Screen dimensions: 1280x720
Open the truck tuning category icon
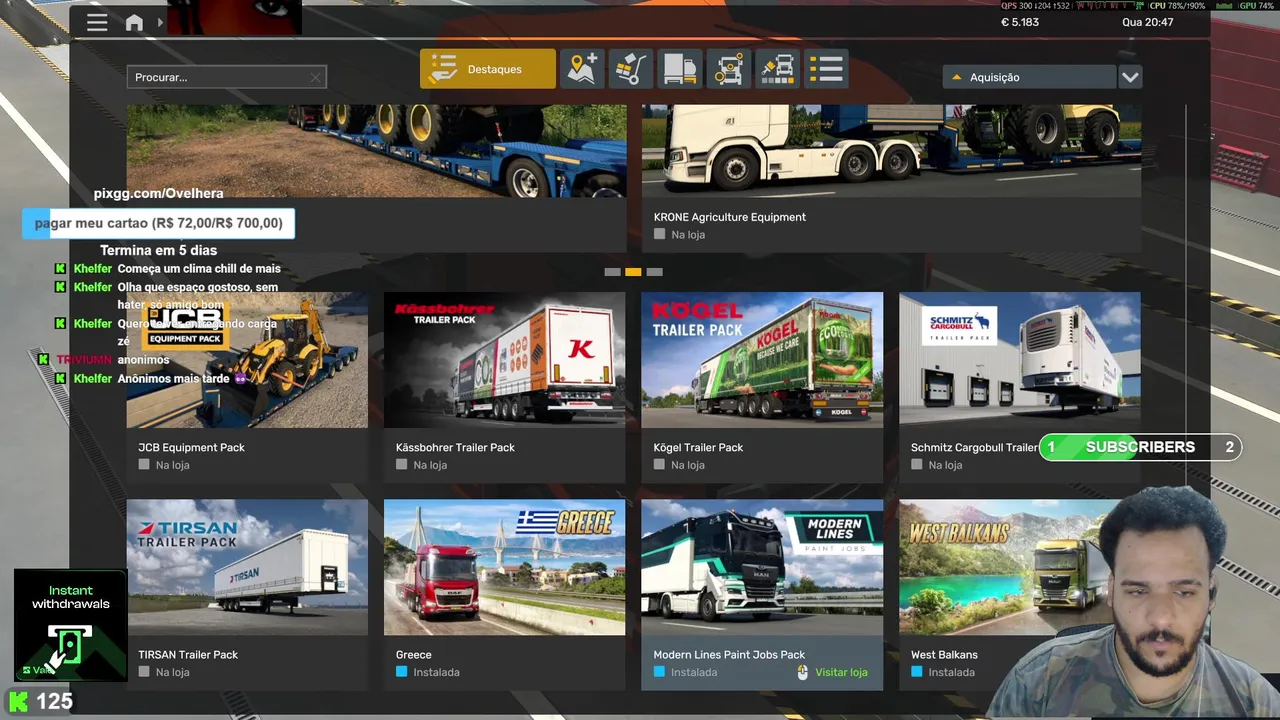729,69
